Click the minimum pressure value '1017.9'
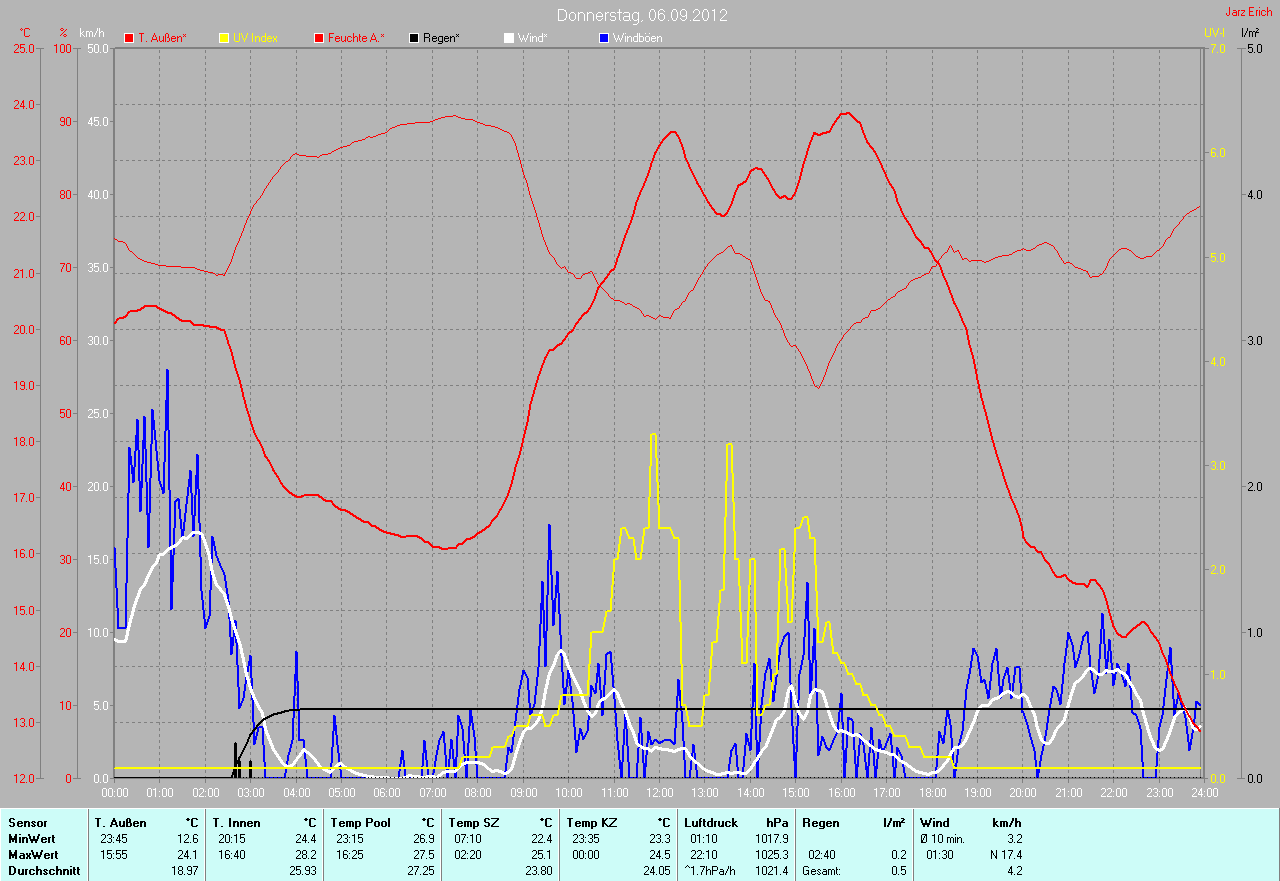This screenshot has height=881, width=1280. (x=771, y=839)
